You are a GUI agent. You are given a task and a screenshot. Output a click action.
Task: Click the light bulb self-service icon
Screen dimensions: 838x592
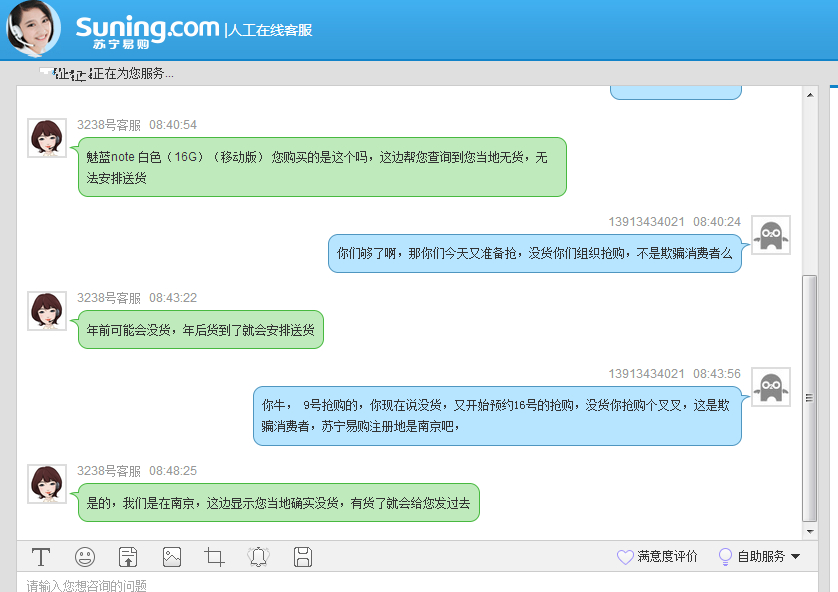[x=725, y=557]
